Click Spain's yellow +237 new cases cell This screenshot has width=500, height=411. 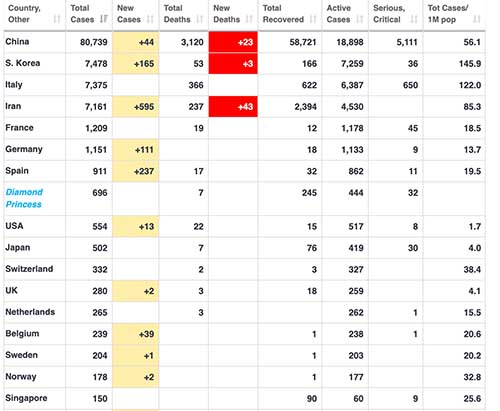click(x=136, y=171)
